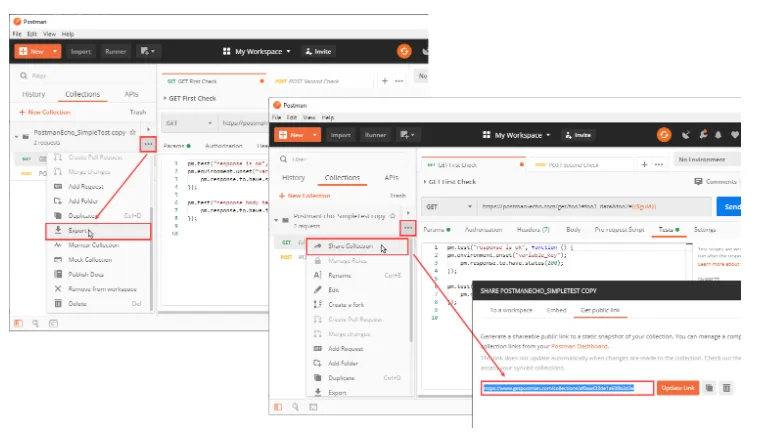Open My Workspace dropdown in front window
The height and width of the screenshot is (446, 777).
517,135
